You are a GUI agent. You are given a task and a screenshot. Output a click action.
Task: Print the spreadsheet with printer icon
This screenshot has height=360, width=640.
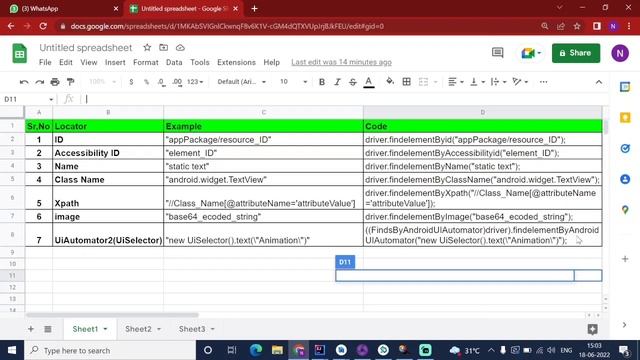pyautogui.click(x=55, y=82)
